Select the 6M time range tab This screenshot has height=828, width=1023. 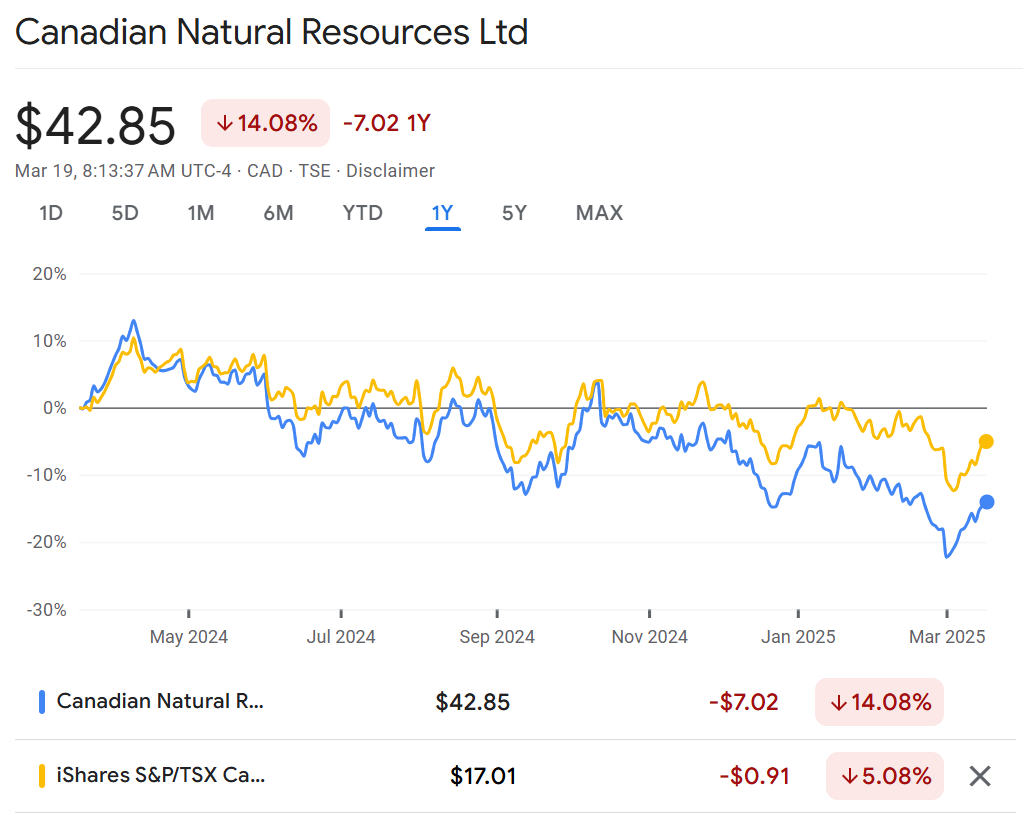tap(278, 213)
